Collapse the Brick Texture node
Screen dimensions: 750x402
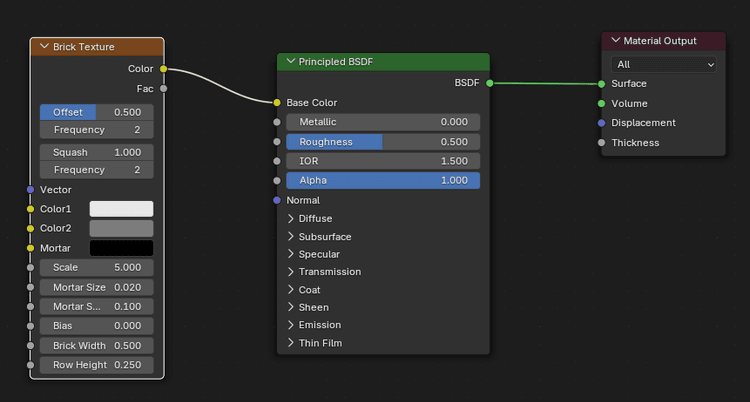[44, 47]
